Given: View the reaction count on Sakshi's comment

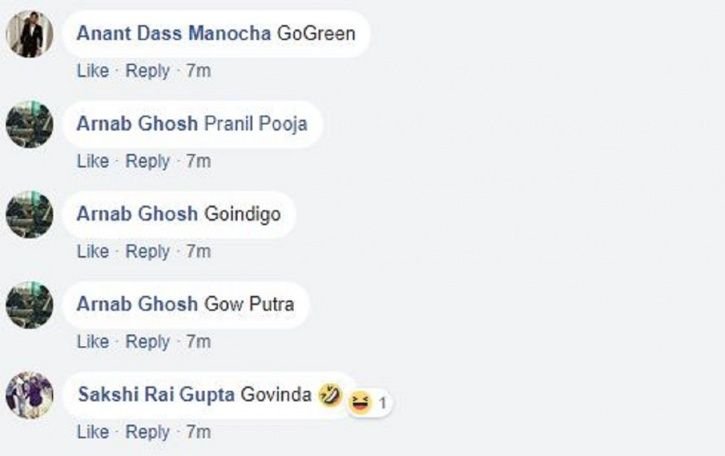Looking at the screenshot, I should [x=382, y=403].
